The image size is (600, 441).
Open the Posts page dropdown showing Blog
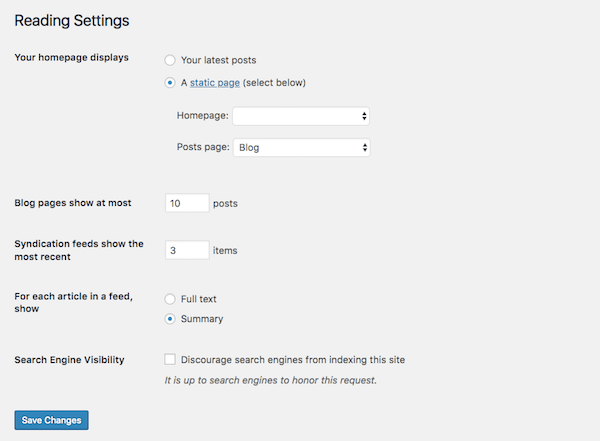coord(301,148)
